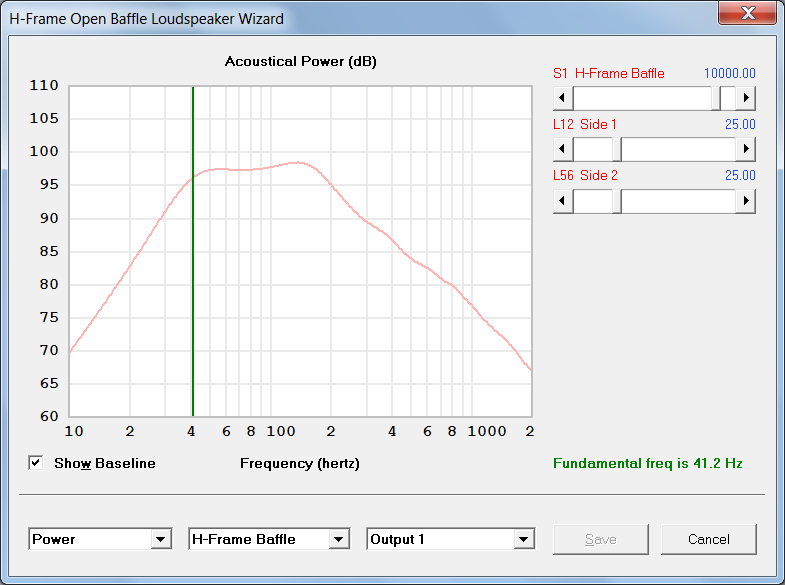Click the Cancel button
Viewport: 785px width, 585px height.
(x=708, y=539)
